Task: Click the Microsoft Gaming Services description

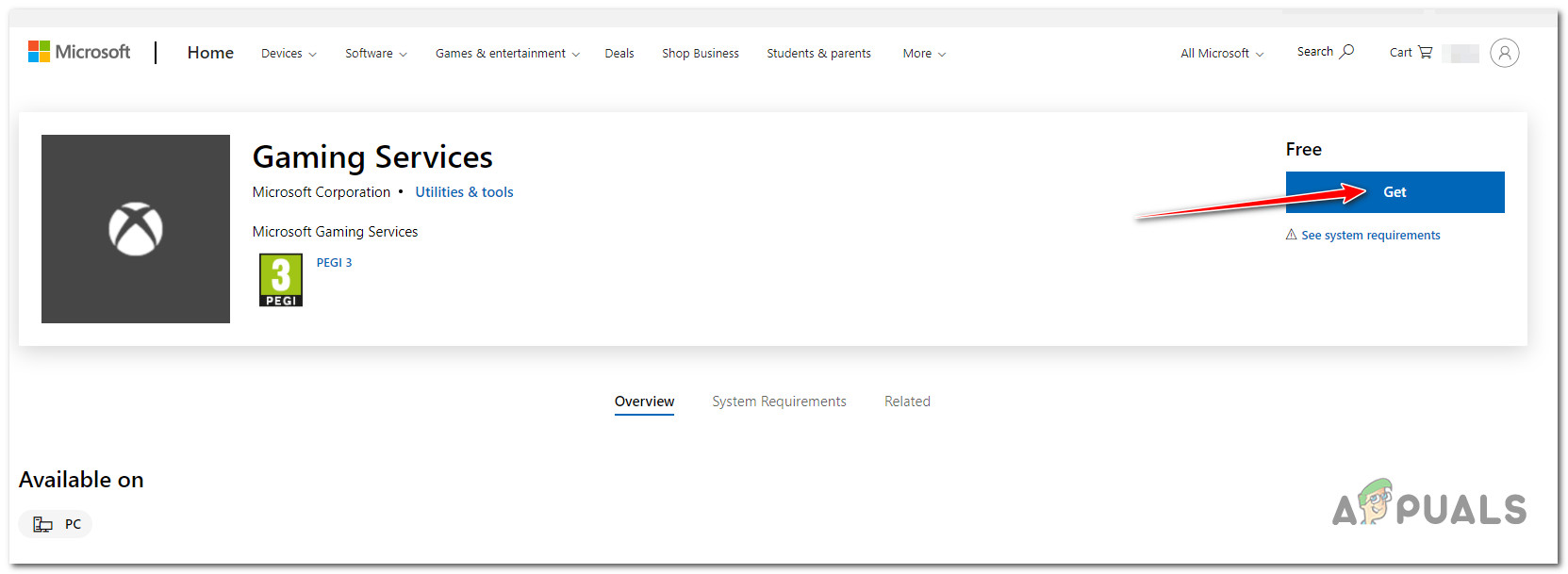Action: (x=335, y=232)
